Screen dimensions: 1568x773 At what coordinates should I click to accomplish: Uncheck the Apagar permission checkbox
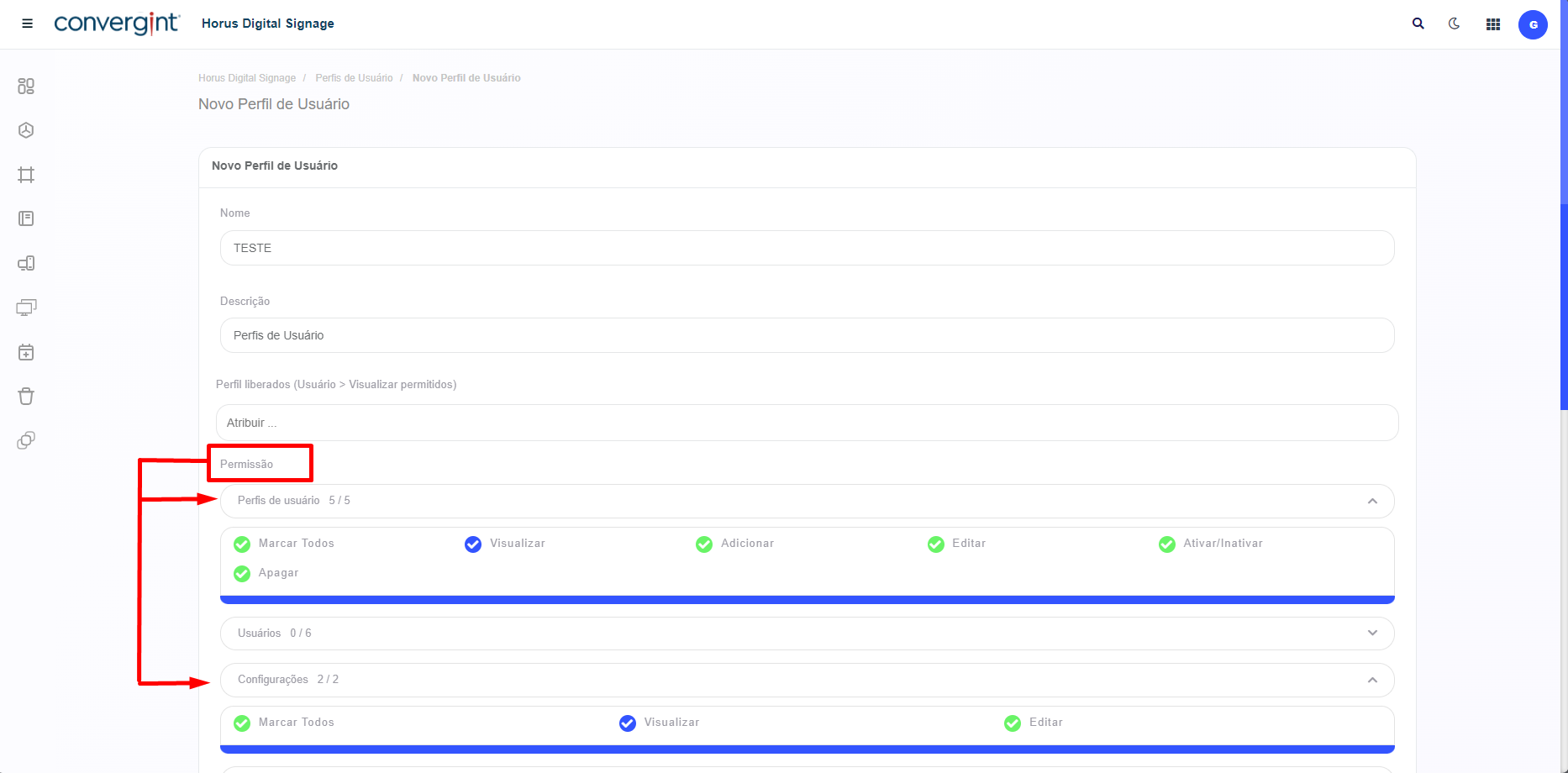(x=242, y=573)
